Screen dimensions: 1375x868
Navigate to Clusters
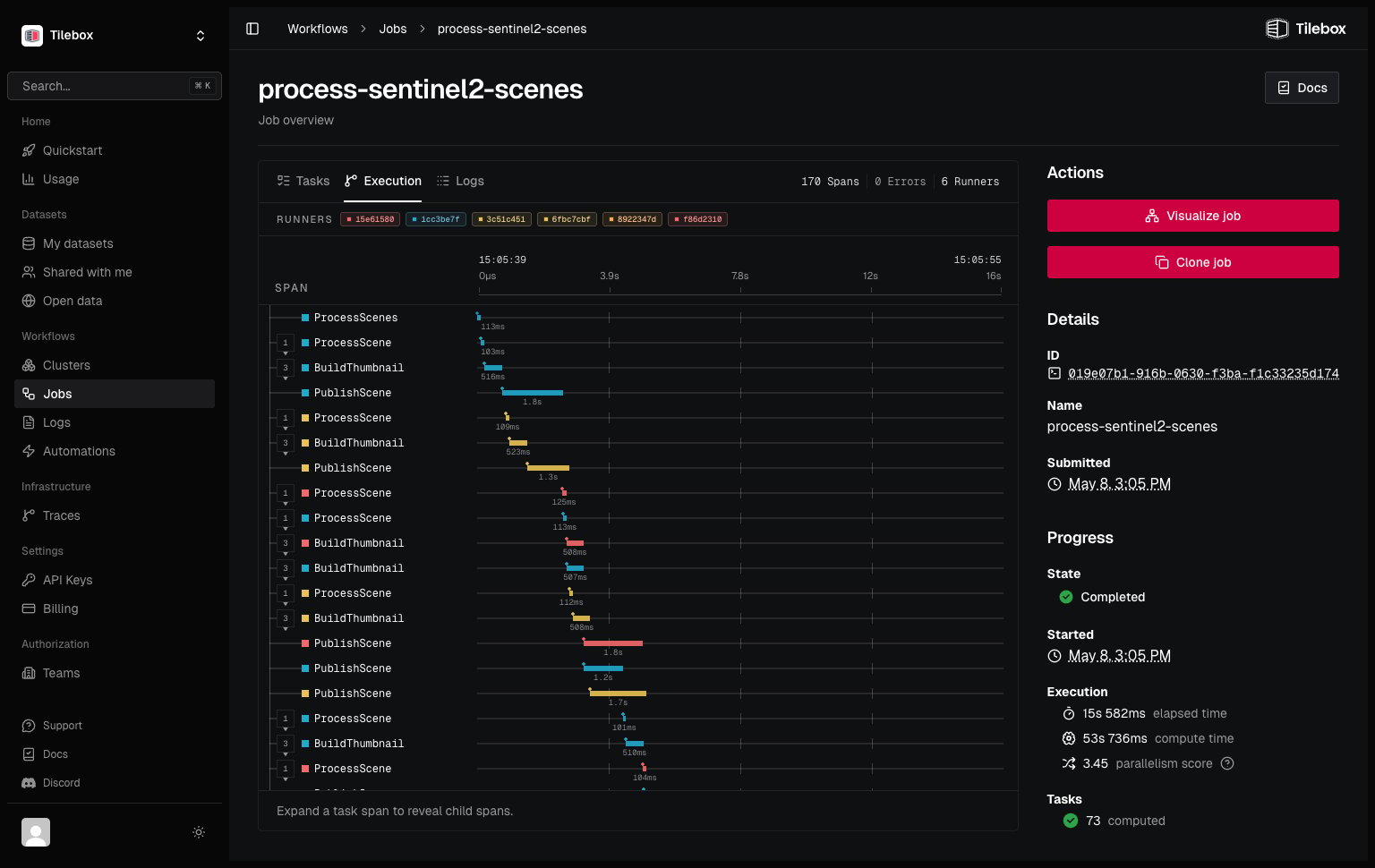pyautogui.click(x=115, y=365)
